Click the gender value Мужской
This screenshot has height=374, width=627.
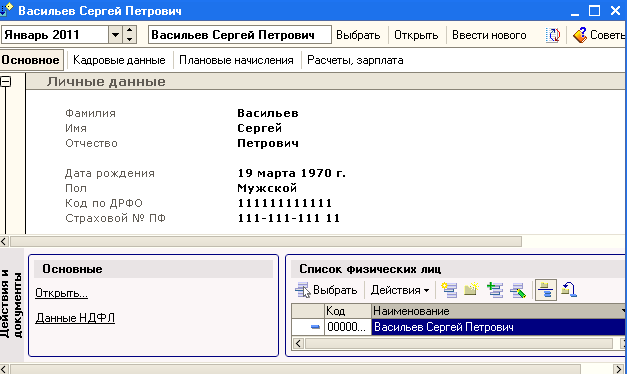coord(267,188)
